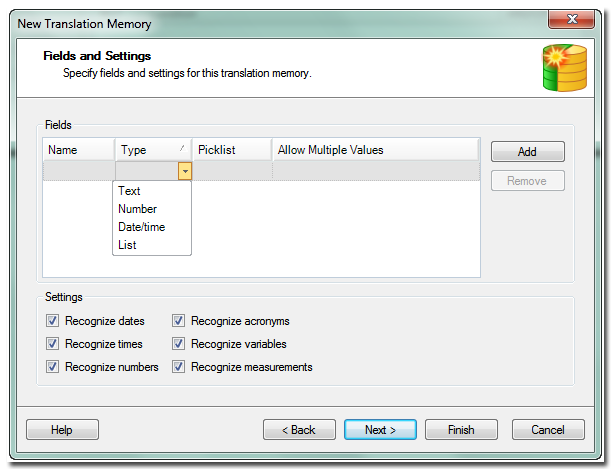Select List field type option
Viewport: 611px width, 469px height.
tap(127, 245)
